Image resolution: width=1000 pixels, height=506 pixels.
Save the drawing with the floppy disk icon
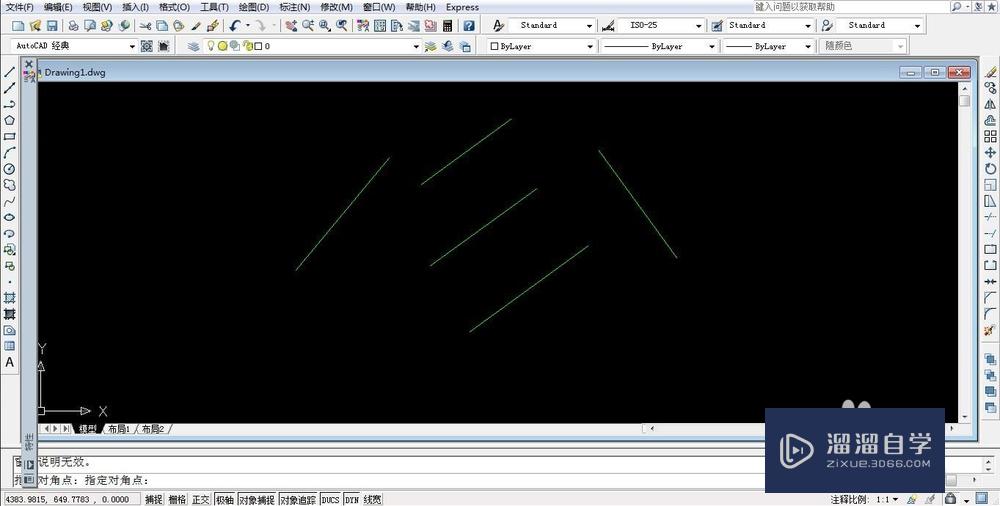(52, 26)
